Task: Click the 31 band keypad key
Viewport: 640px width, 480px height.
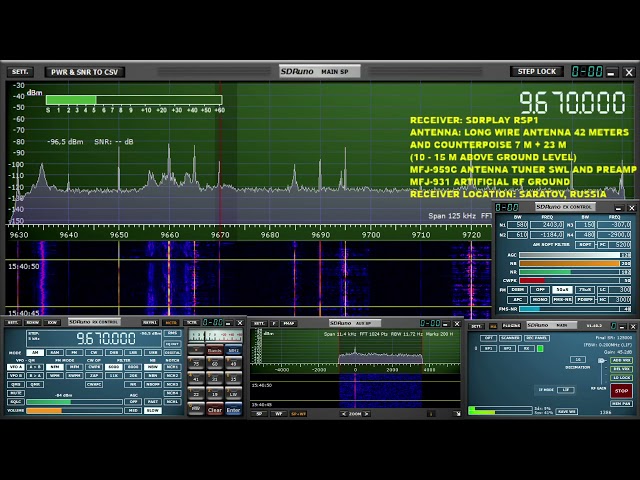Action: click(215, 379)
